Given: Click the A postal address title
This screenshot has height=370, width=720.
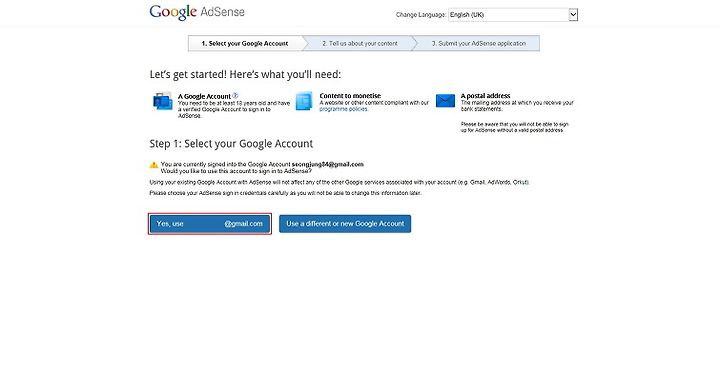Looking at the screenshot, I should 485,95.
